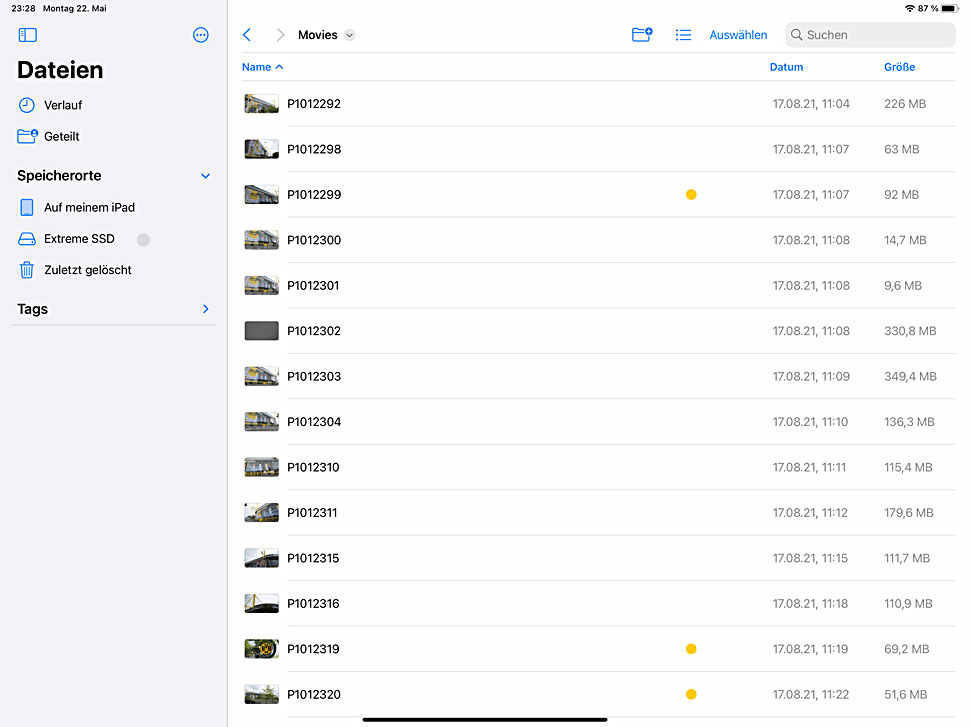Eject Extreme SSD using gray circle button
Viewport: 970px width, 727px height.
coord(143,239)
